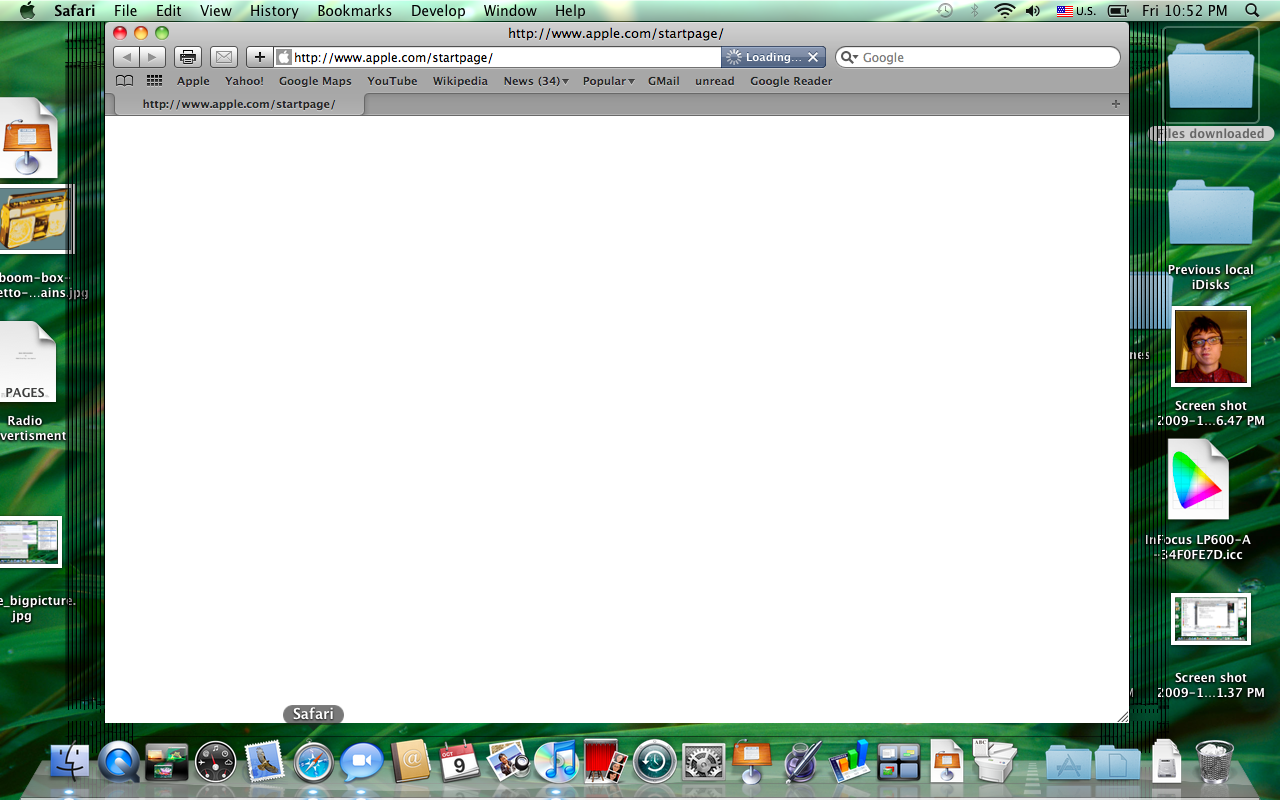Launch iTunes from the Dock

[x=556, y=763]
